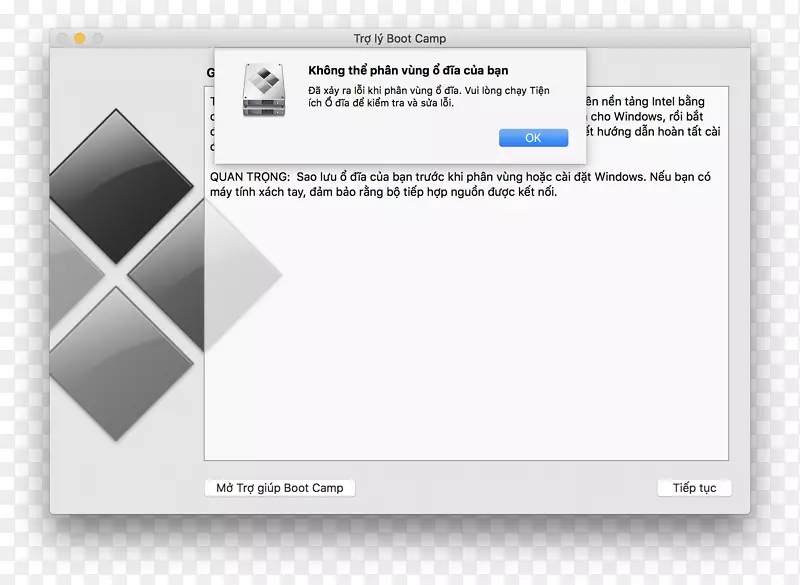Open Mở Trợ giúp Boot Camp help
This screenshot has width=800, height=585.
coord(280,488)
